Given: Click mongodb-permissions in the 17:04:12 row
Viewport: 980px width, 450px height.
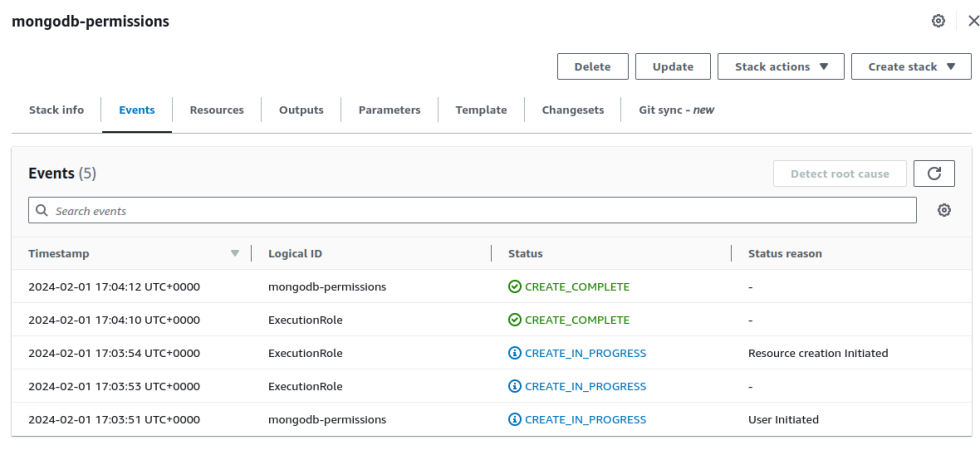Looking at the screenshot, I should [x=327, y=287].
